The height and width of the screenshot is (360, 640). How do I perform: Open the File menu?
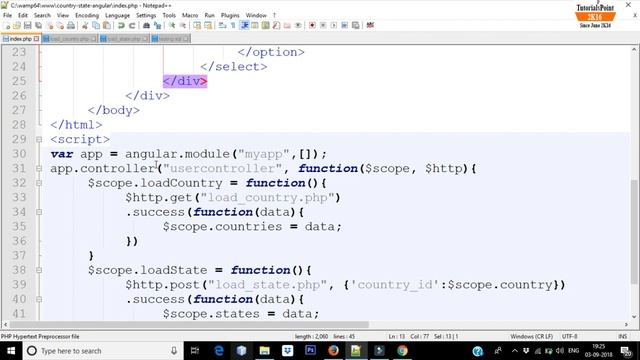click(7, 15)
